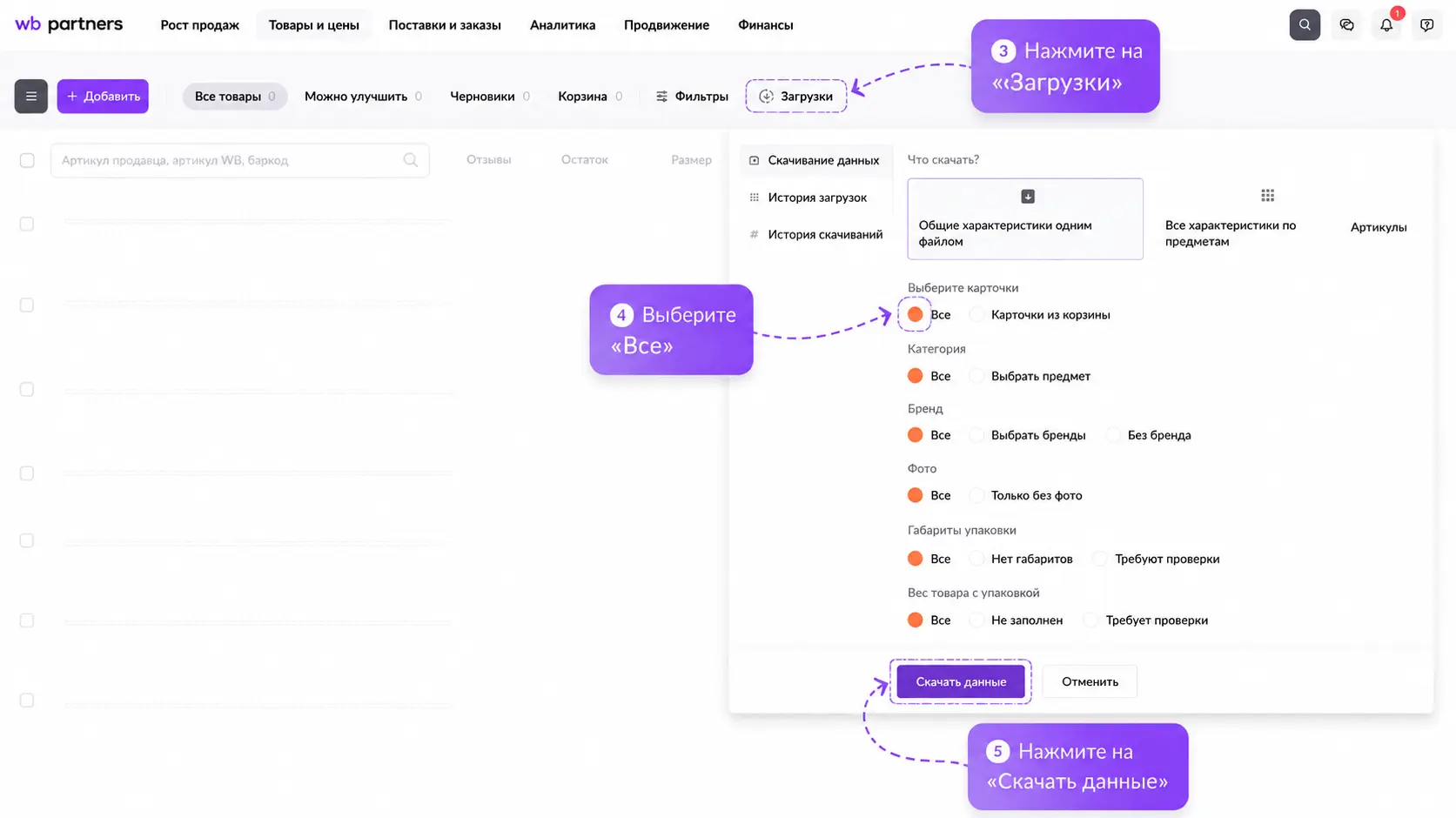Screen dimensions: 1456x818
Task: Open the search icon in the header
Action: coord(1305,25)
